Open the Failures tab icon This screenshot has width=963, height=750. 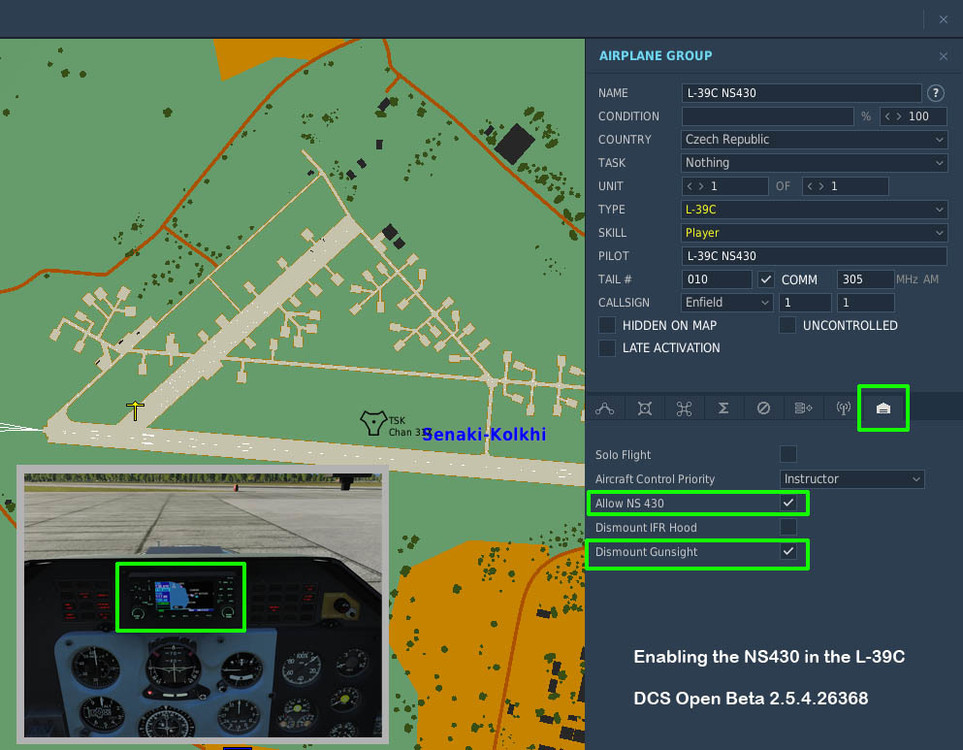coord(763,408)
